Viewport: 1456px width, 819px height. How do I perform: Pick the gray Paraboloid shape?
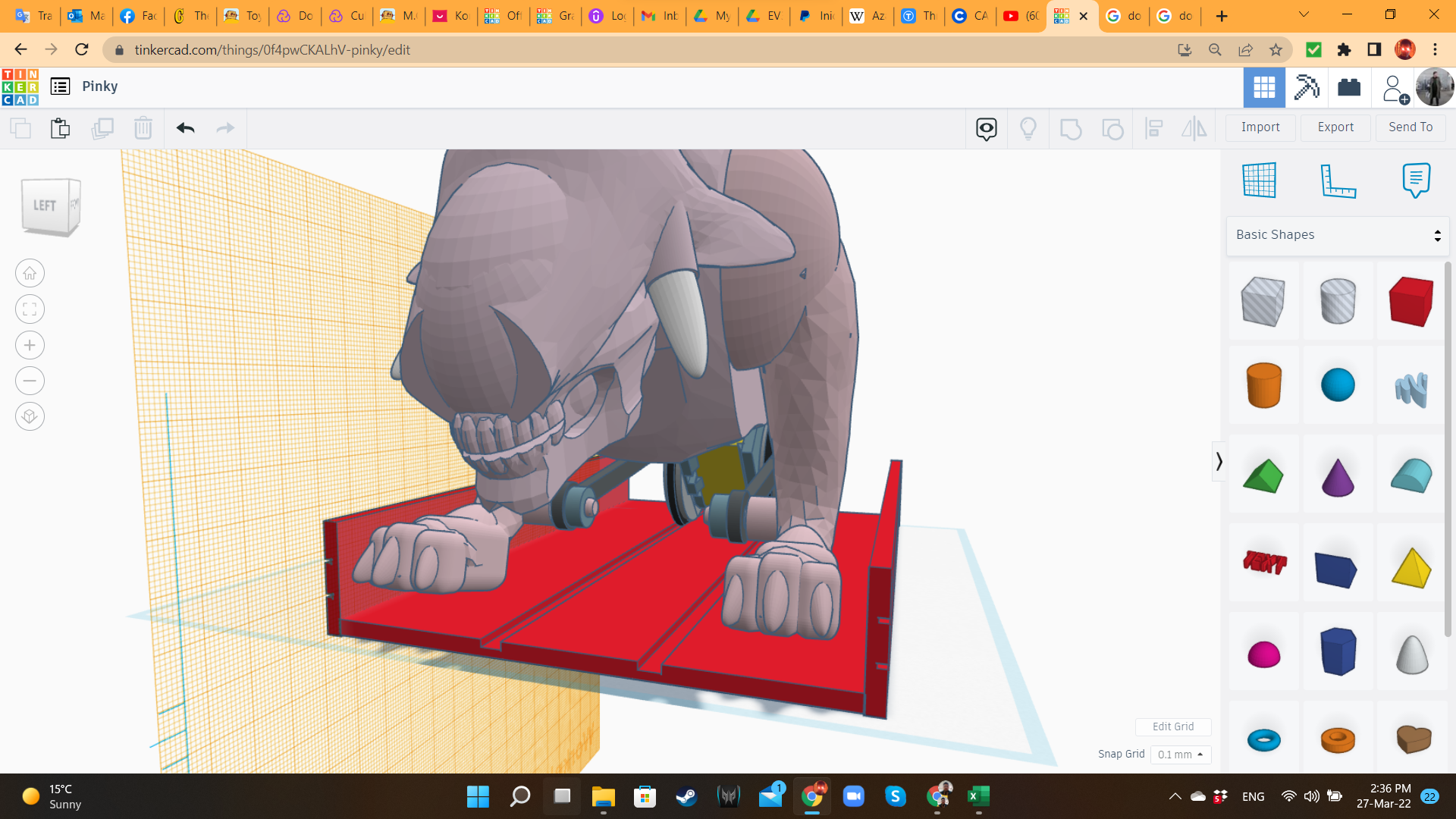pyautogui.click(x=1412, y=654)
